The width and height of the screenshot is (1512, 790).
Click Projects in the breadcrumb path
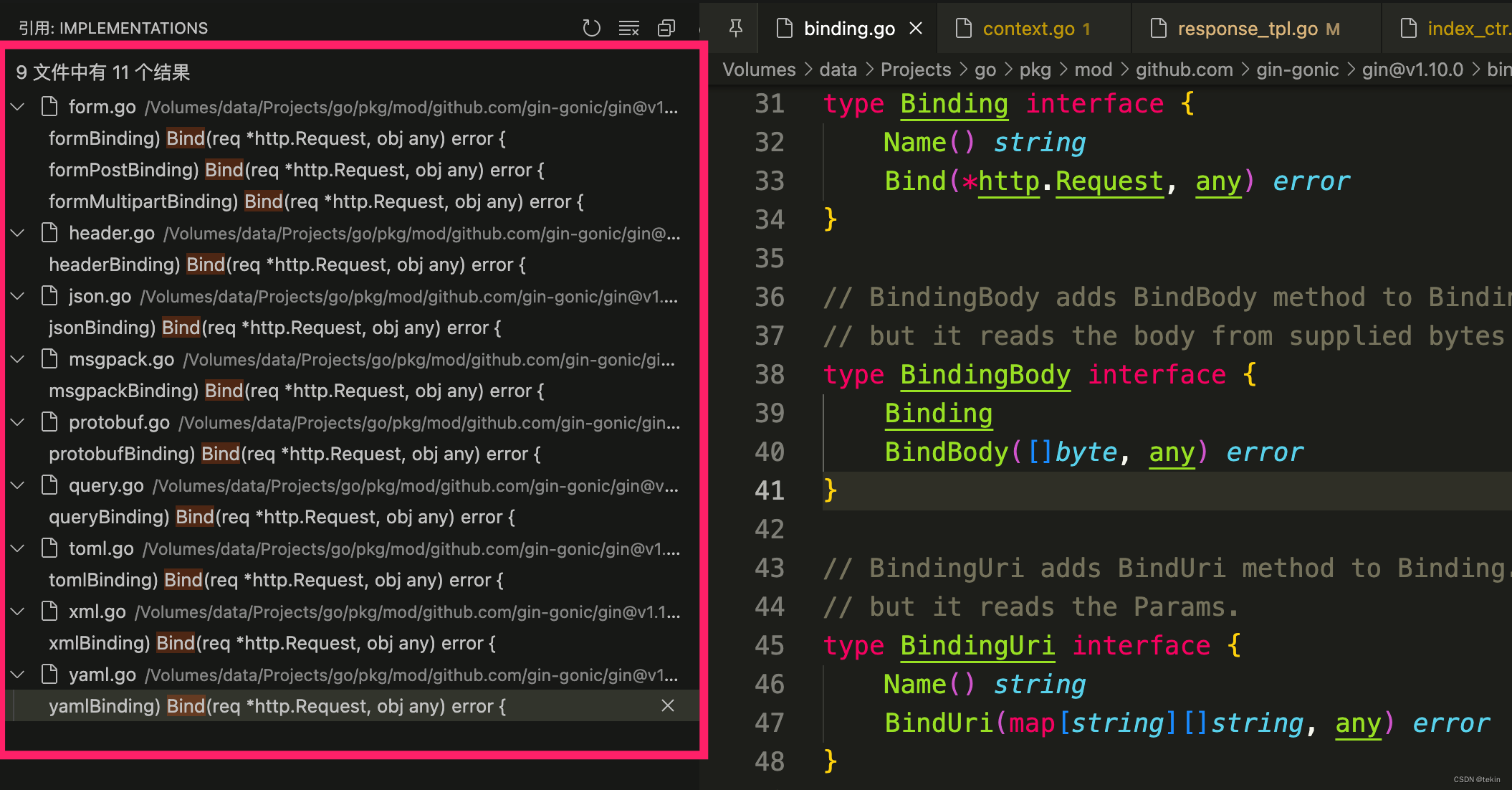[x=915, y=70]
